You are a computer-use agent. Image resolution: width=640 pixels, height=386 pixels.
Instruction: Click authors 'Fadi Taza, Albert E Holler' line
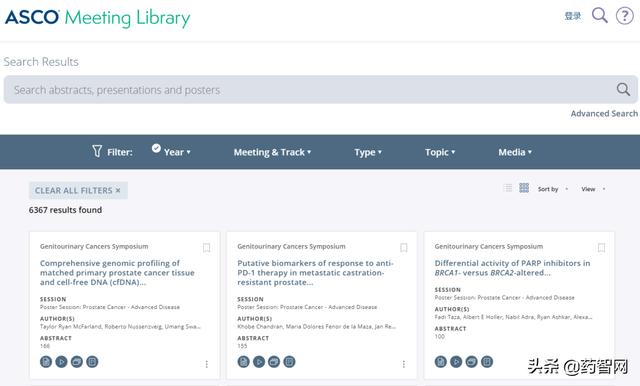pyautogui.click(x=513, y=317)
